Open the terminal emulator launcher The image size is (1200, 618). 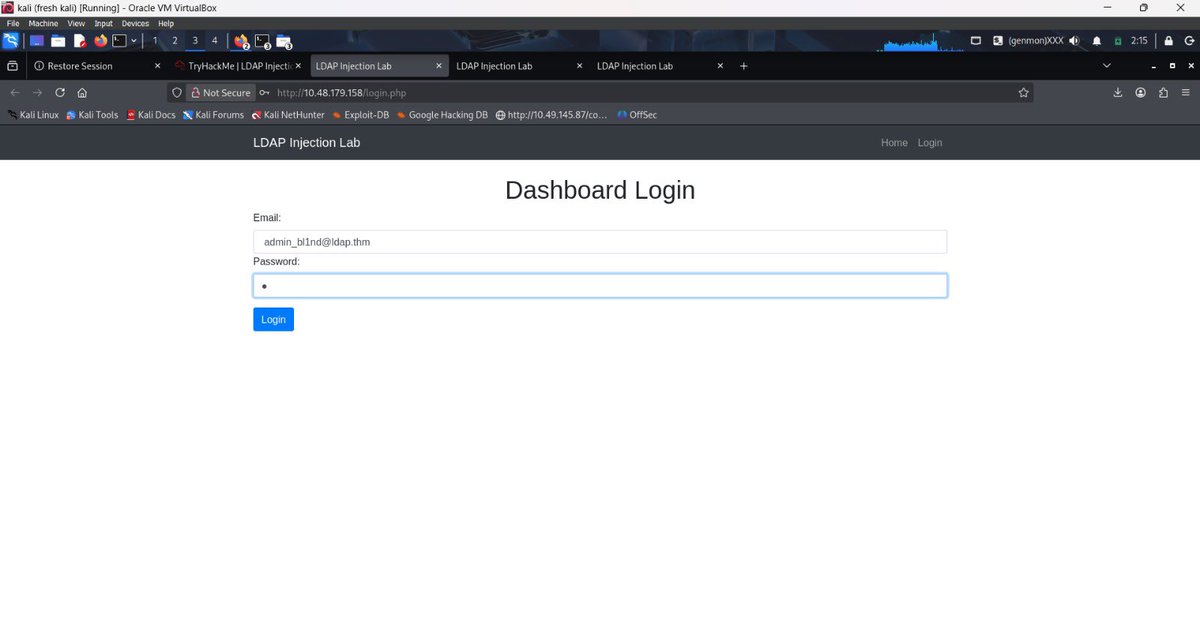tap(120, 41)
